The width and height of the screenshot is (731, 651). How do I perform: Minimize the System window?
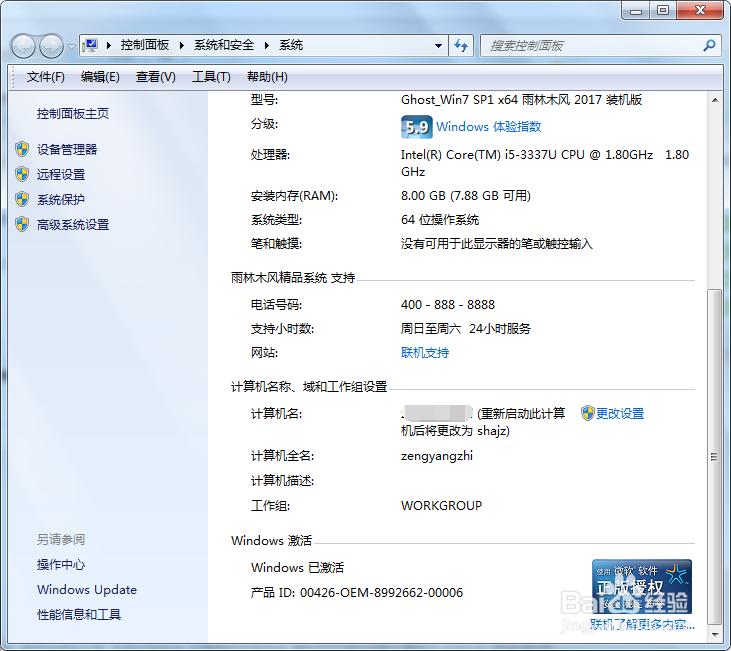pyautogui.click(x=636, y=11)
